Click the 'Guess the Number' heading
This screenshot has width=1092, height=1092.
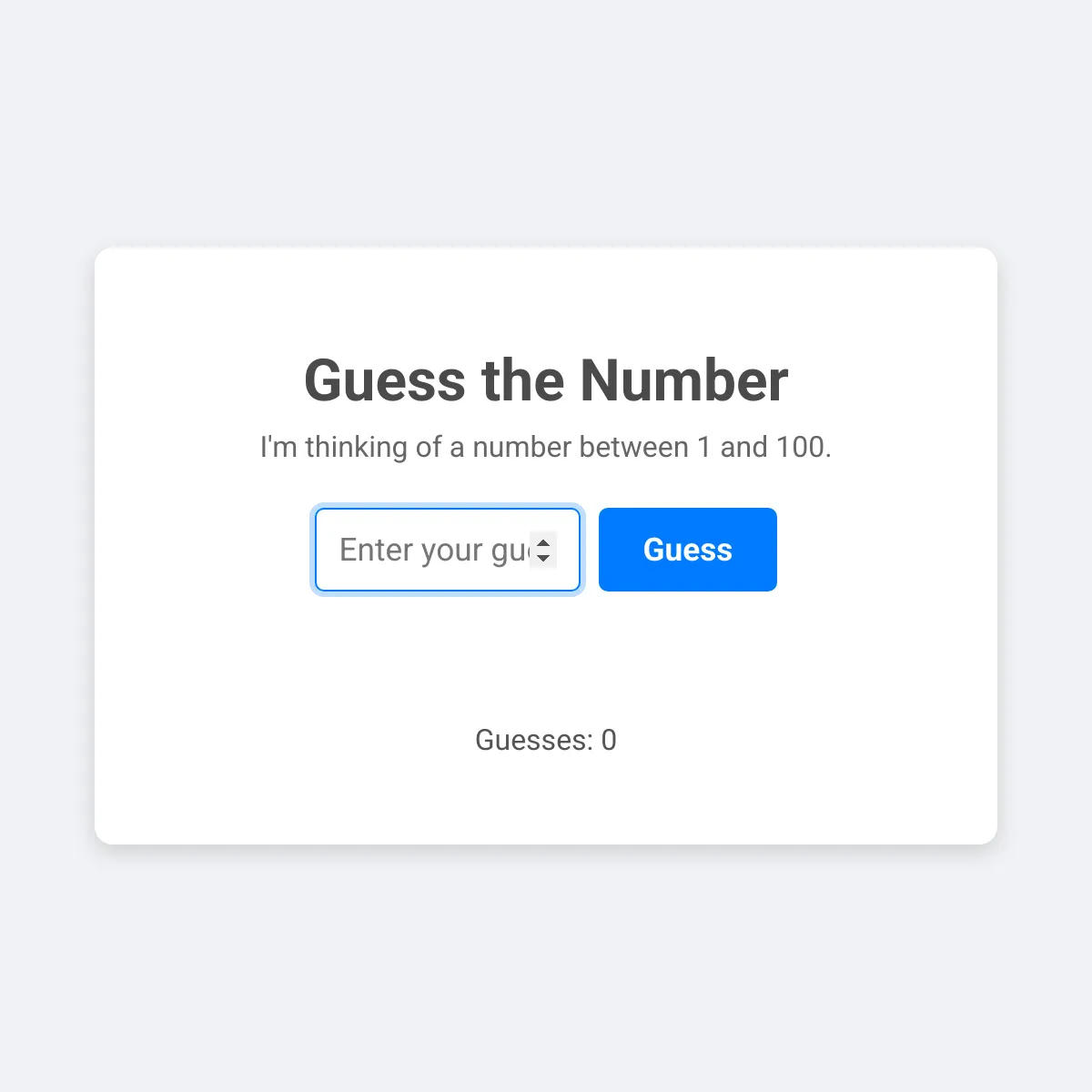(546, 379)
